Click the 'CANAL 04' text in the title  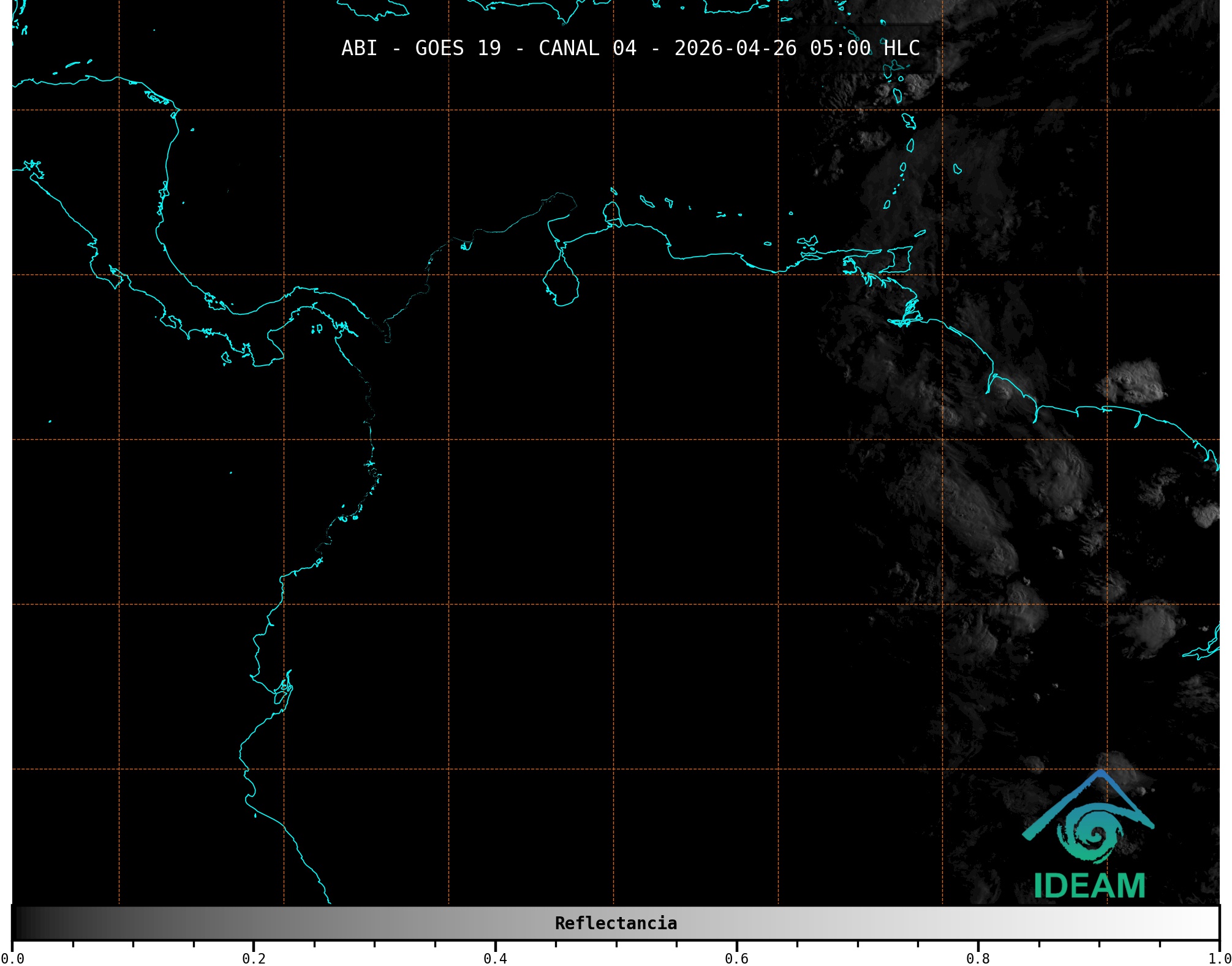tap(587, 48)
